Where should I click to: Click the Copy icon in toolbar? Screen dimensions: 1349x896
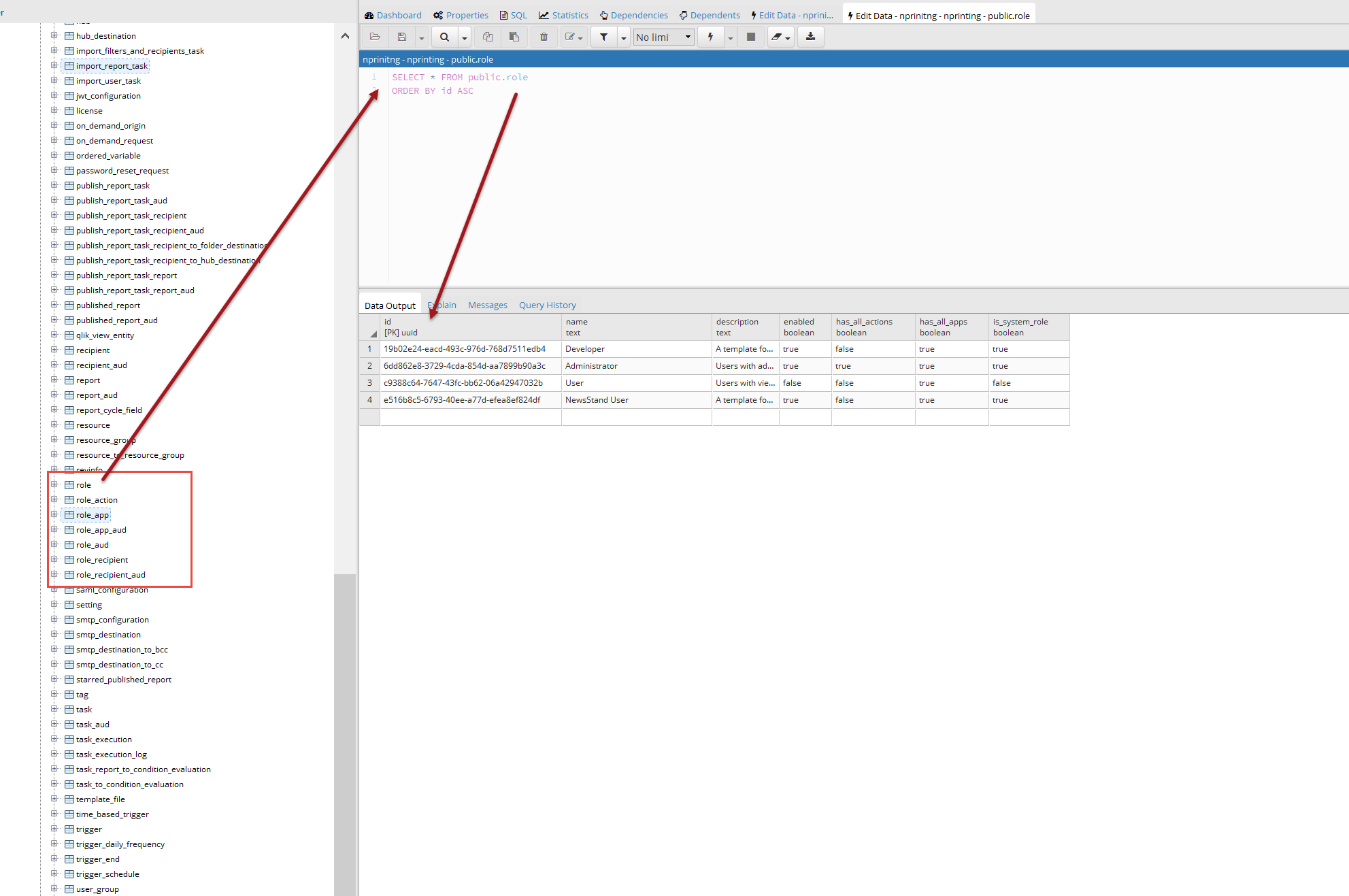pos(487,37)
